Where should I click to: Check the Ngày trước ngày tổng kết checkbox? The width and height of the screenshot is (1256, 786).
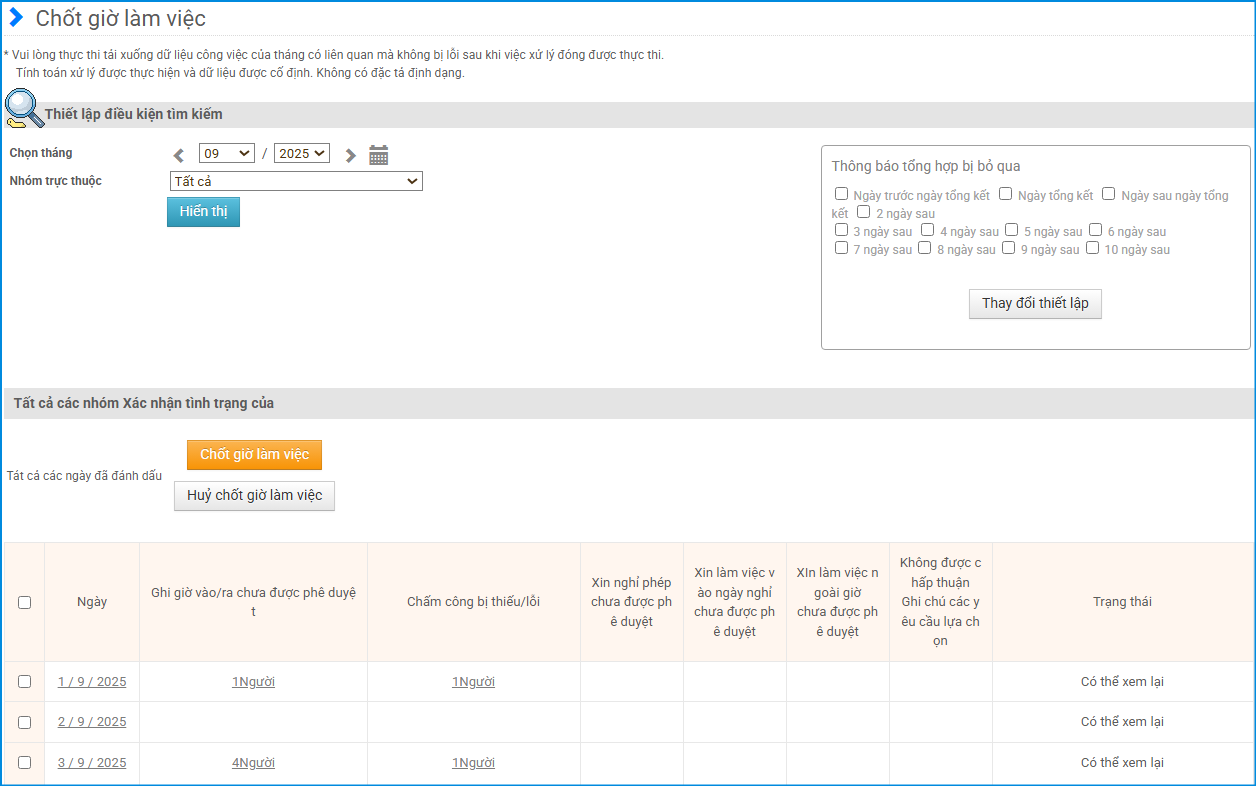(842, 194)
